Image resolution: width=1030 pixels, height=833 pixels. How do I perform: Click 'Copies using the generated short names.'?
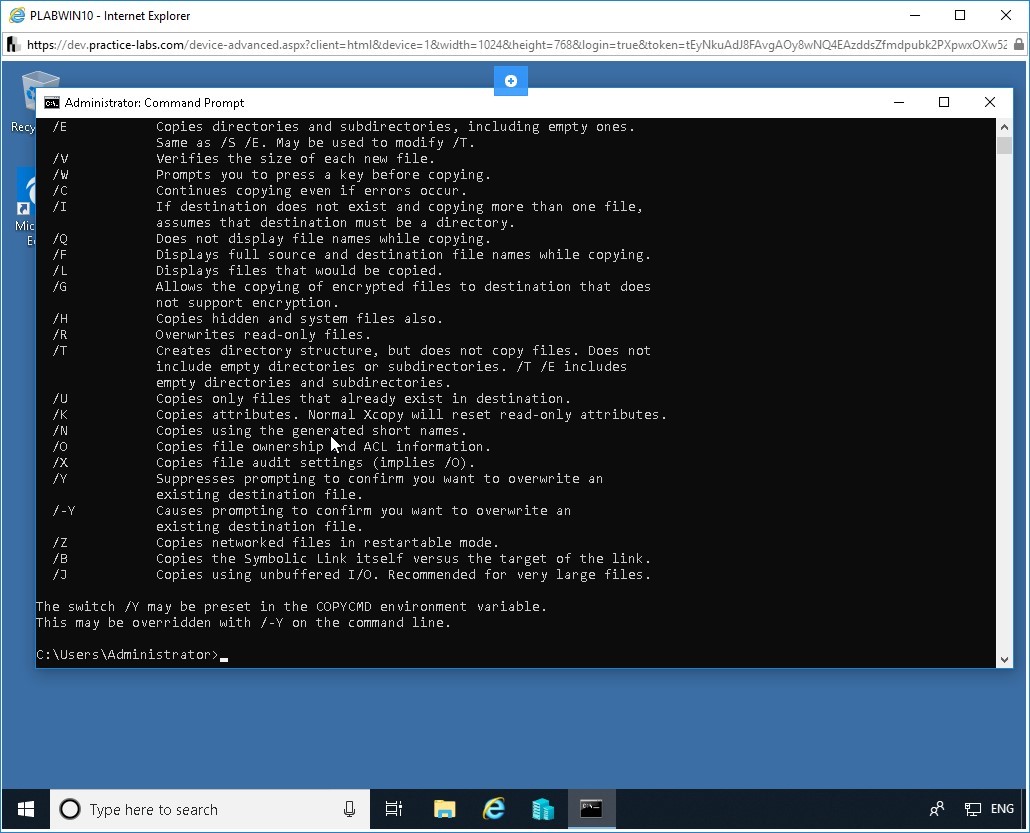(311, 430)
